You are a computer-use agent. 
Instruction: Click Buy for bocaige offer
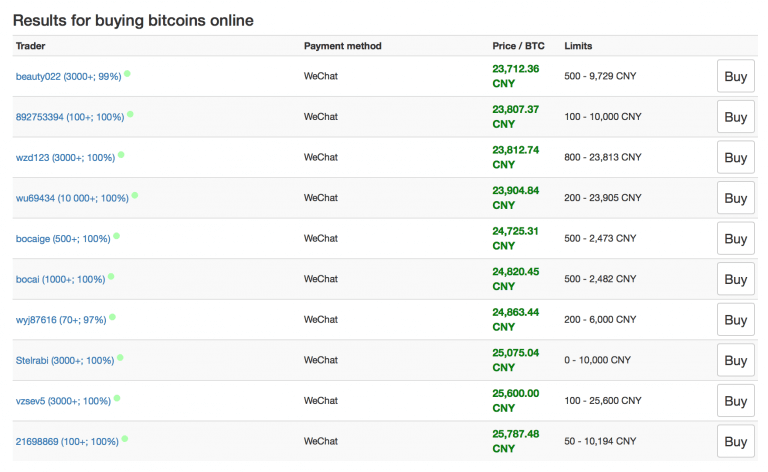click(736, 238)
